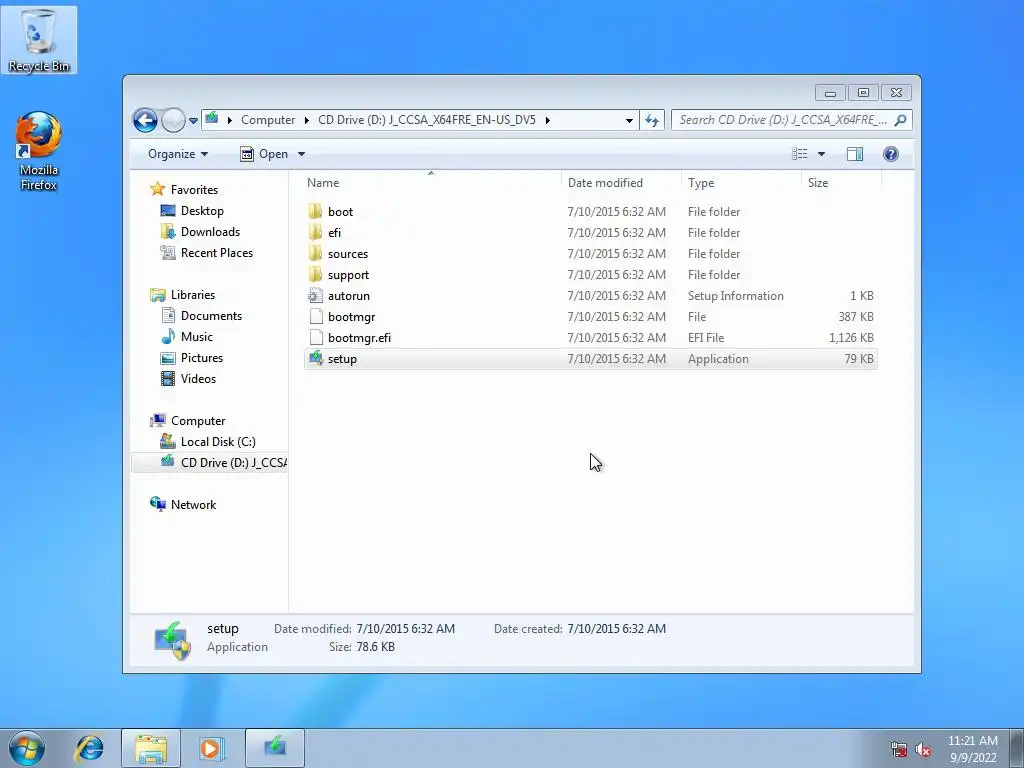Screen dimensions: 1024x768
Task: Click the setup installer taskbar button
Action: pos(275,748)
